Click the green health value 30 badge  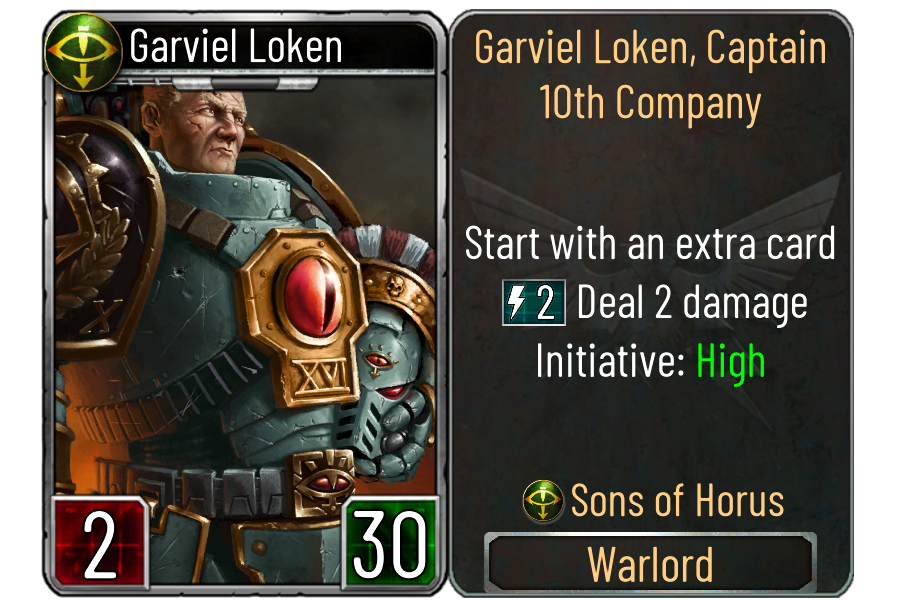click(x=390, y=544)
